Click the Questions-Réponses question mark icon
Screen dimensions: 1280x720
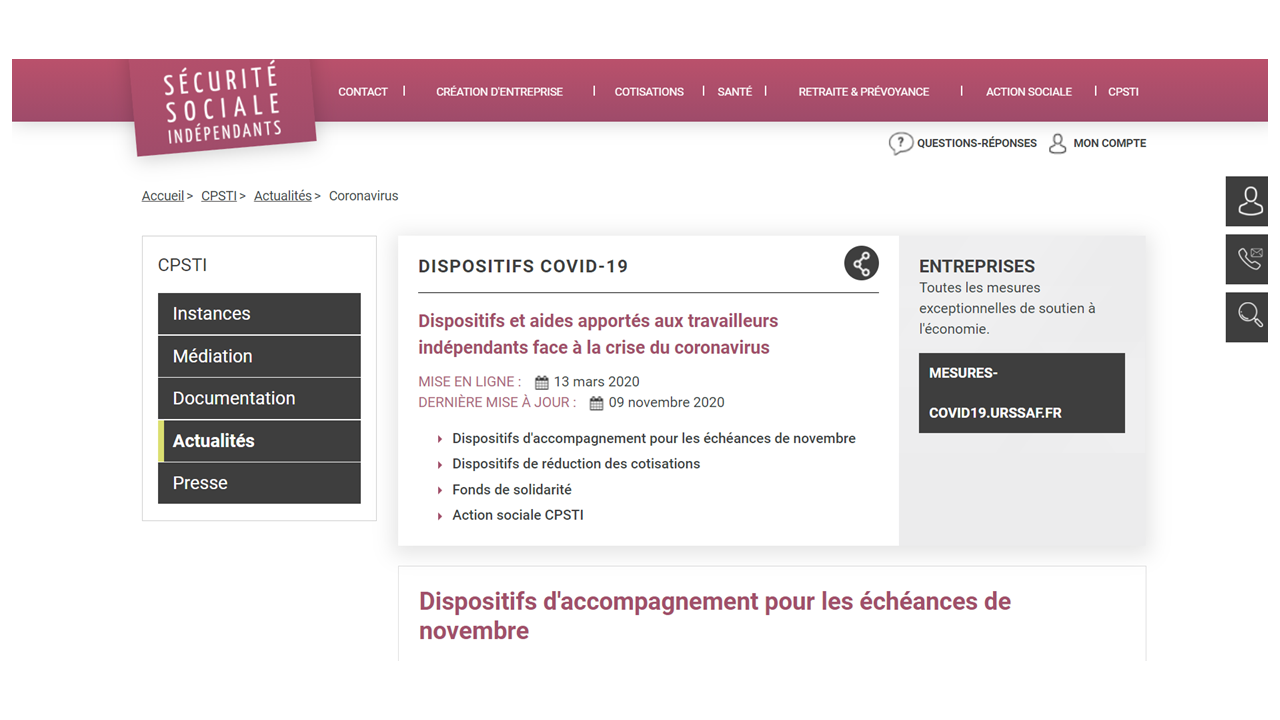[x=900, y=144]
